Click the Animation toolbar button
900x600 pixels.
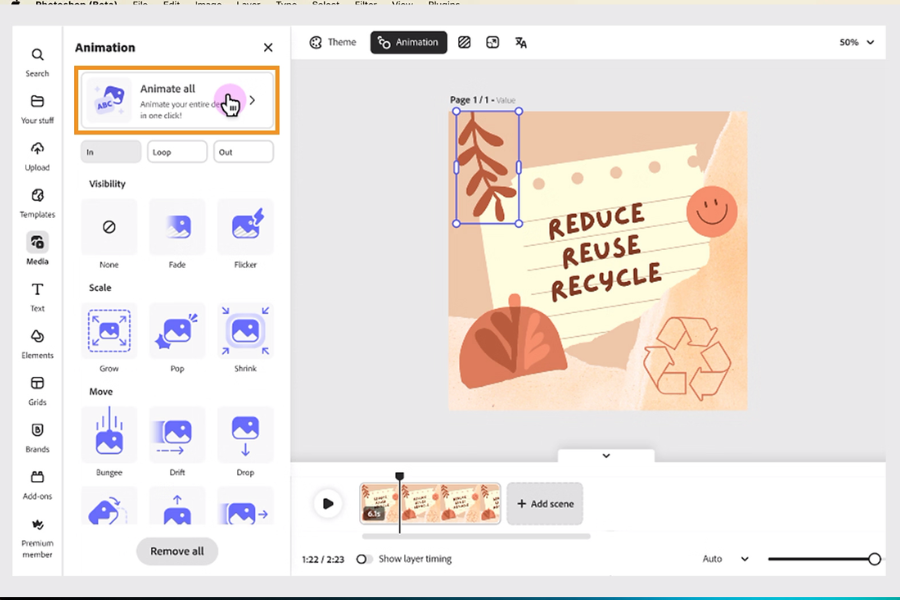point(409,42)
